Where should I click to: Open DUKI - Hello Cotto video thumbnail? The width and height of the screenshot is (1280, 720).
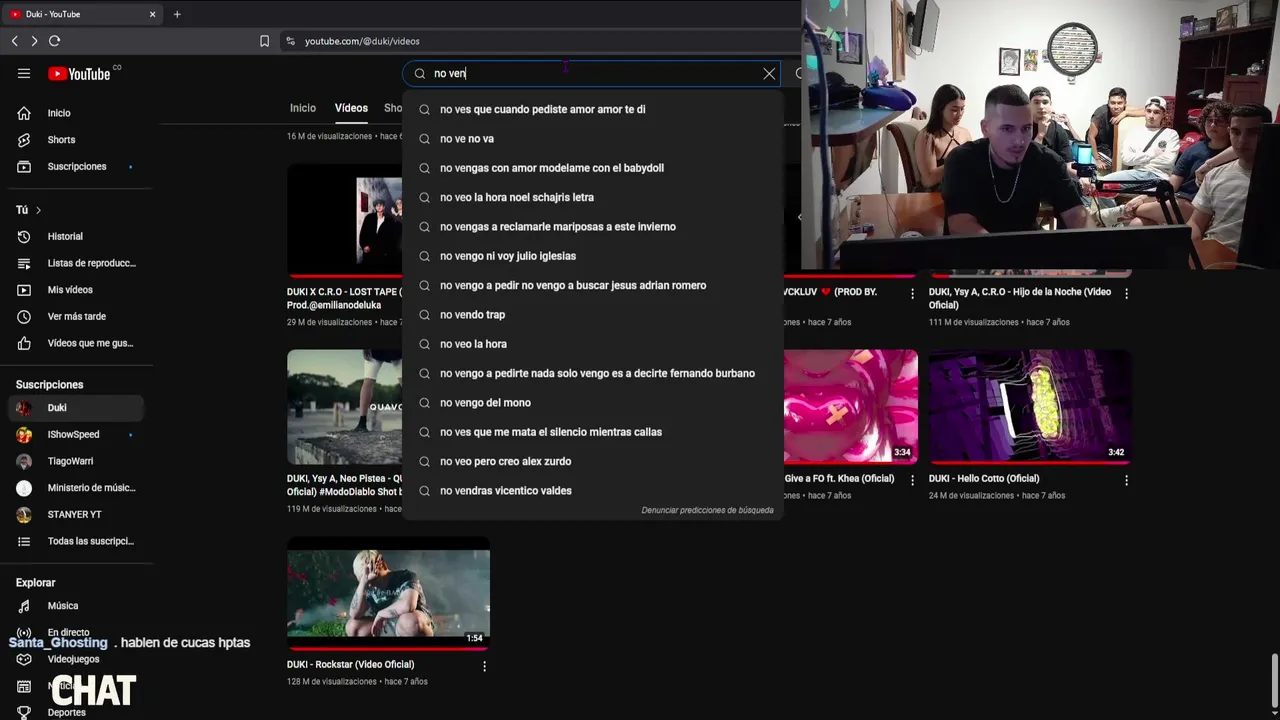coord(1030,407)
